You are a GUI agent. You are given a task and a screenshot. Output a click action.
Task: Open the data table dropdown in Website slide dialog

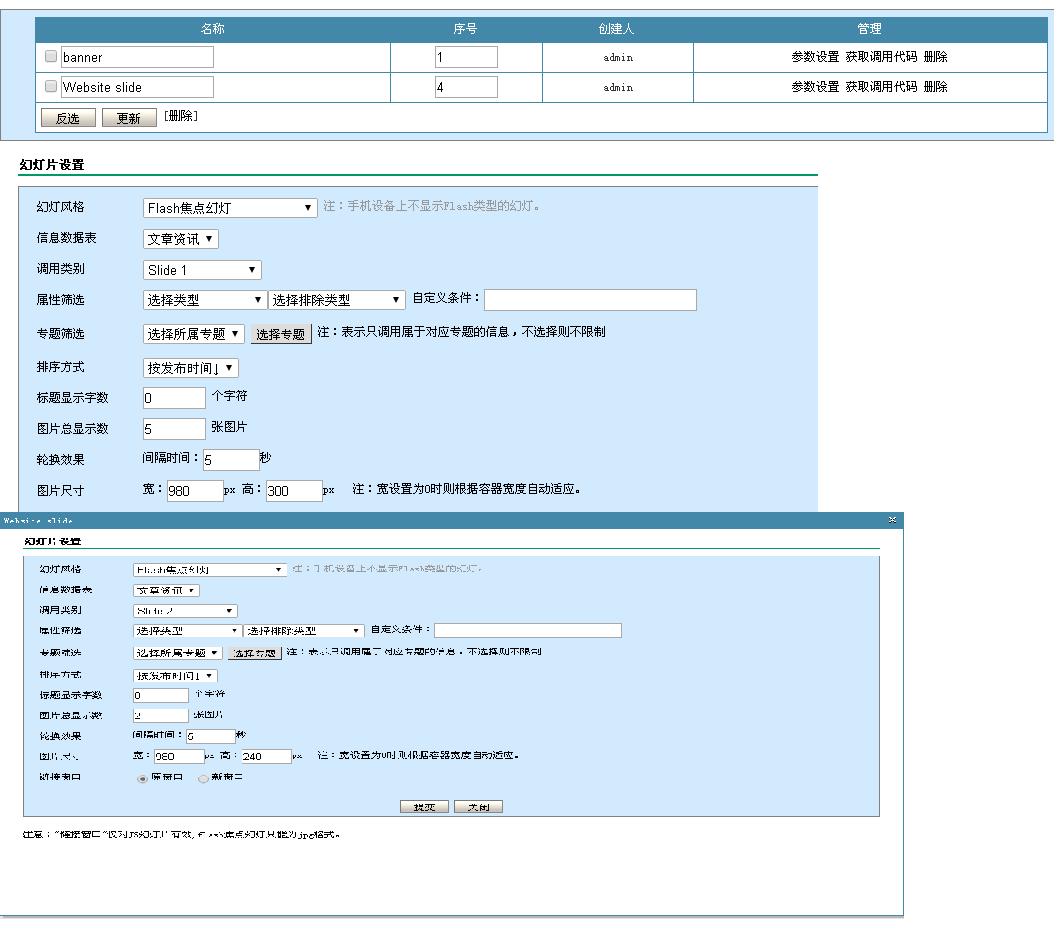[166, 590]
